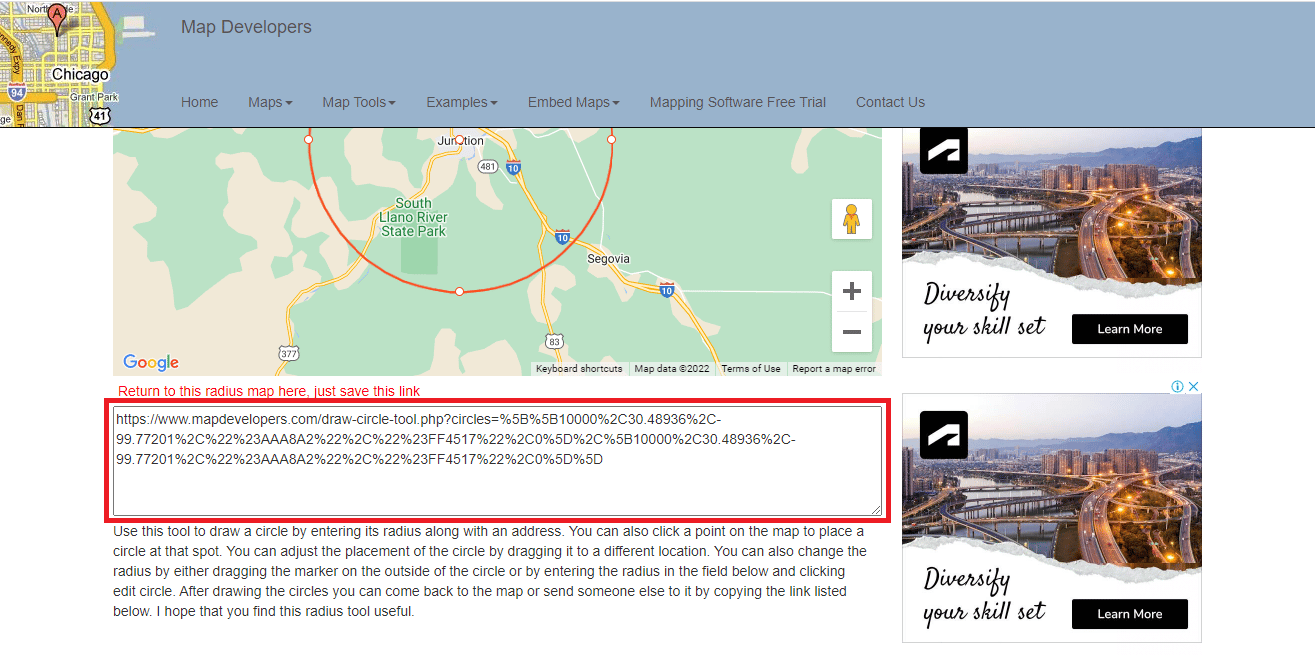Open the map Terms of Use link
Image resolution: width=1315 pixels, height=655 pixels.
(x=751, y=369)
